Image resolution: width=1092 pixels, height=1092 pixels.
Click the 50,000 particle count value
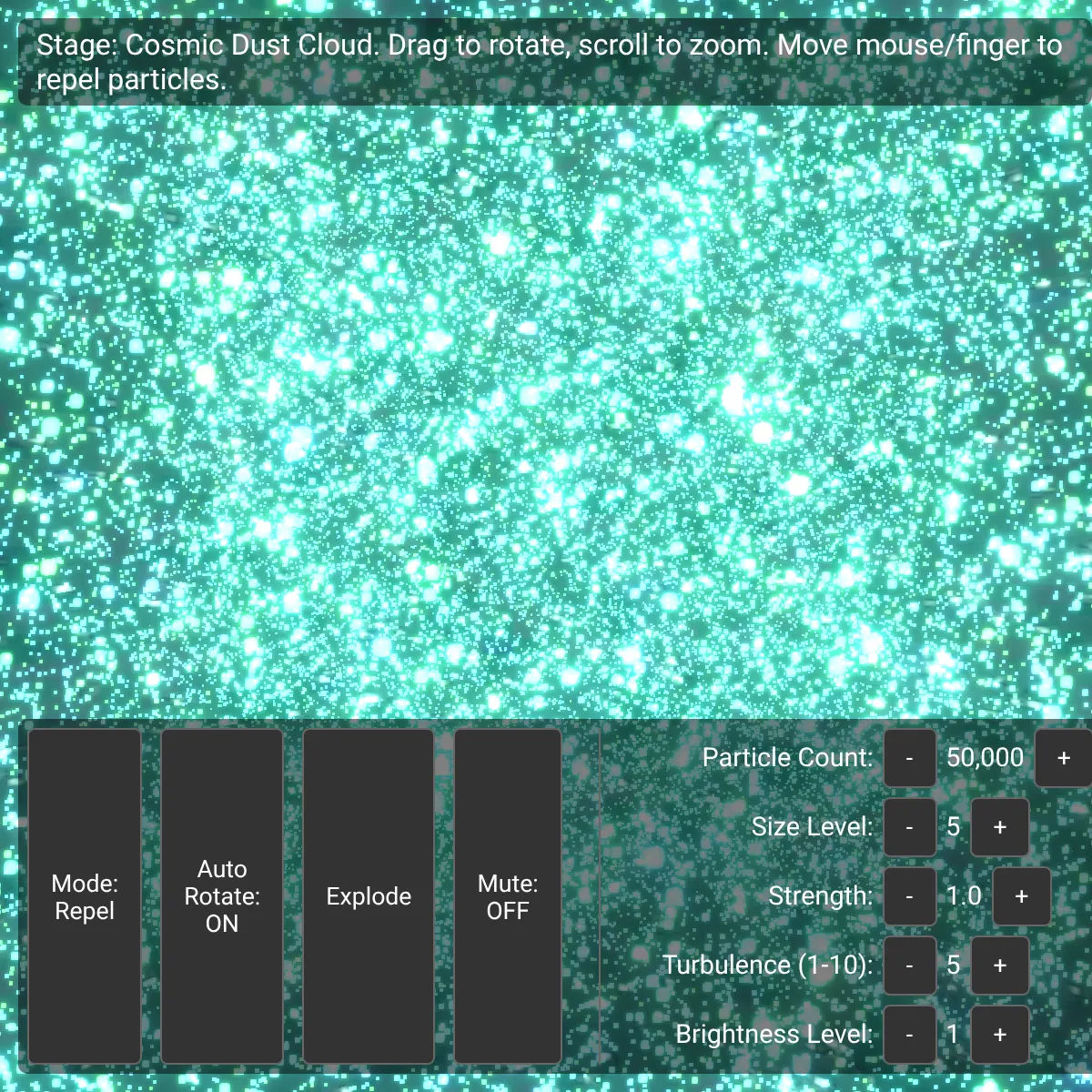tap(985, 757)
